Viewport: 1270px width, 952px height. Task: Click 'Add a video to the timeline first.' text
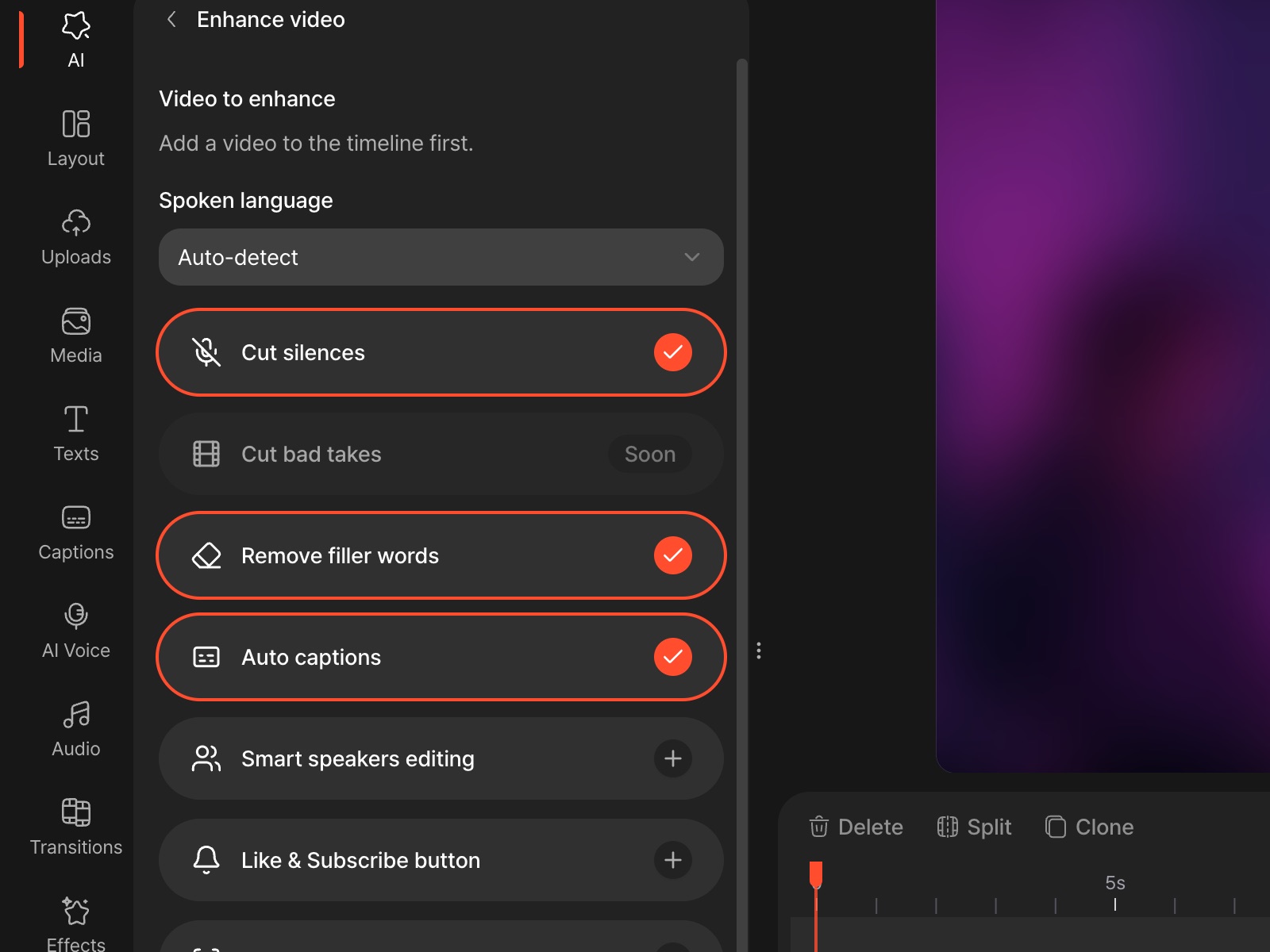pos(316,143)
